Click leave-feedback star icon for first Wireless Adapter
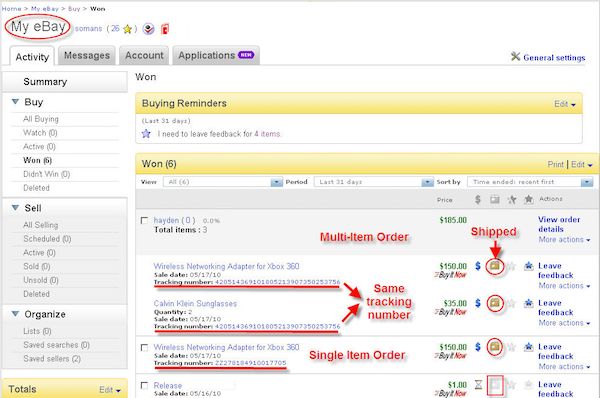The width and height of the screenshot is (600, 398). pos(529,266)
